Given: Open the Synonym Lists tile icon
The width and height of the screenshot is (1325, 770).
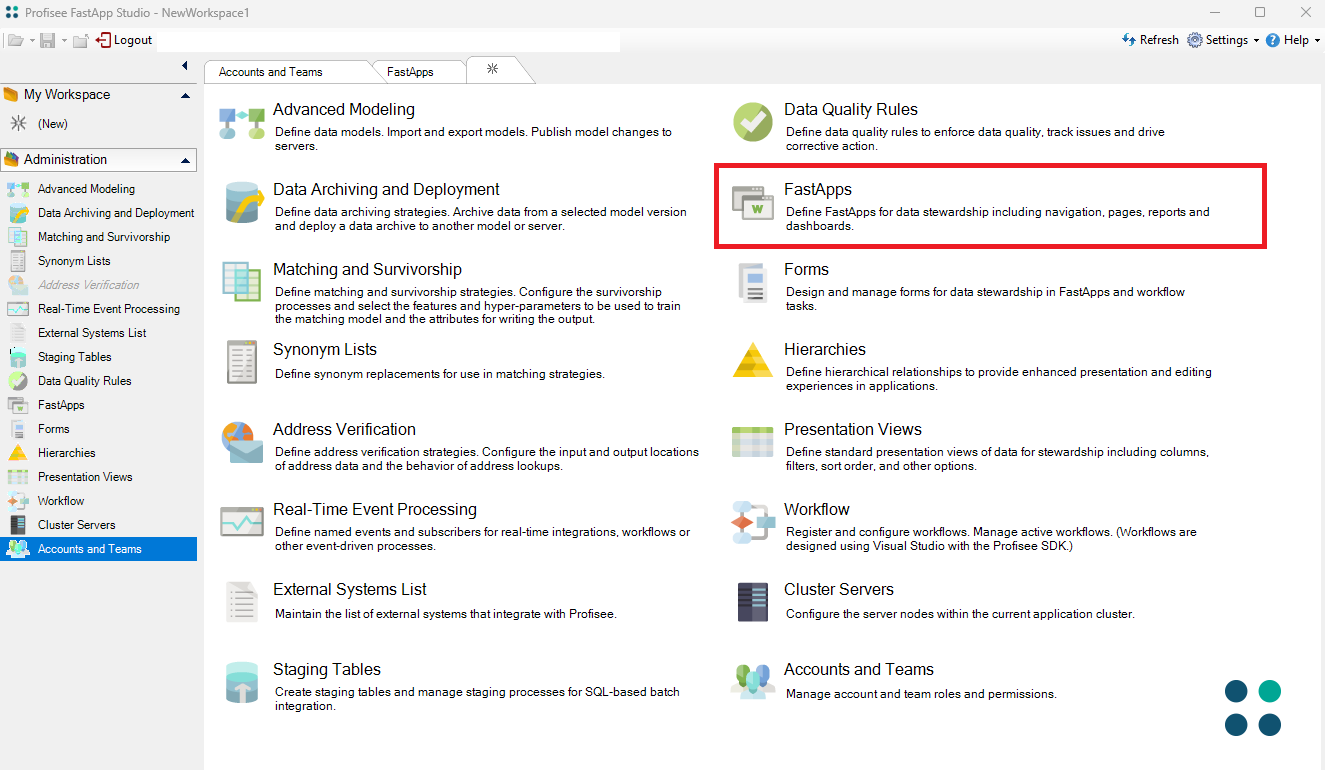Looking at the screenshot, I should 242,362.
